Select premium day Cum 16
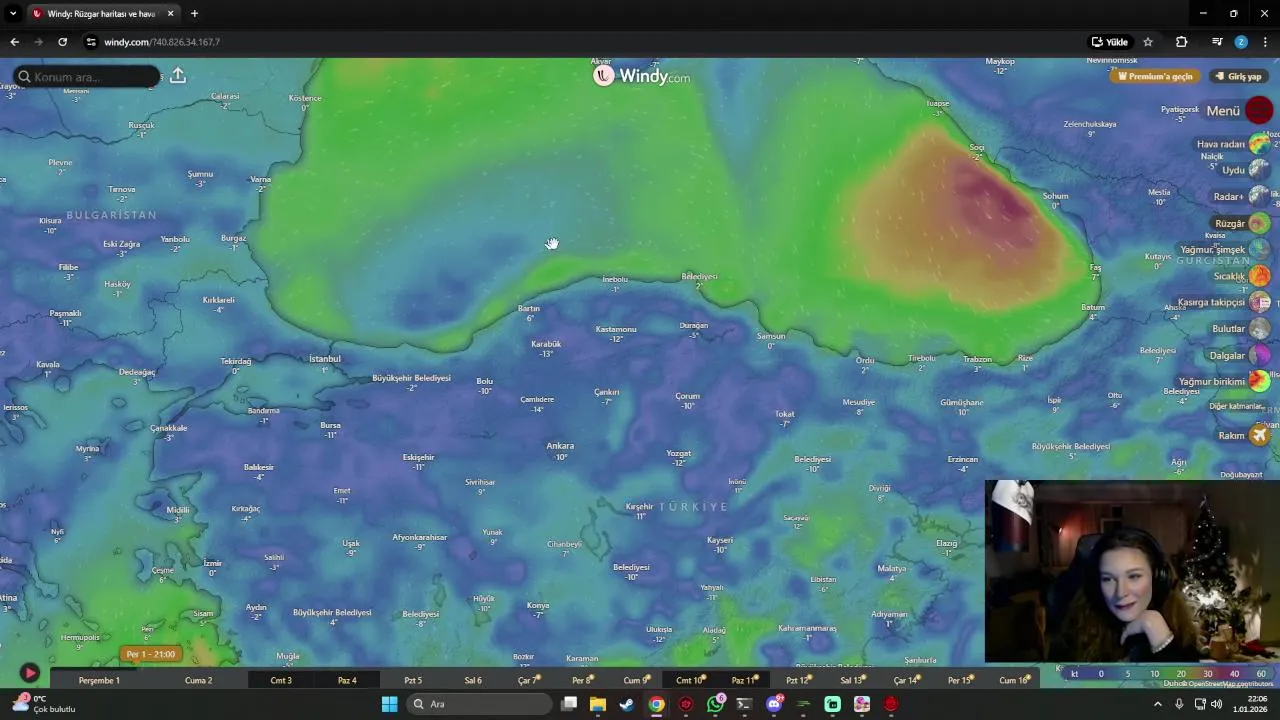This screenshot has width=1280, height=720. click(x=1014, y=680)
